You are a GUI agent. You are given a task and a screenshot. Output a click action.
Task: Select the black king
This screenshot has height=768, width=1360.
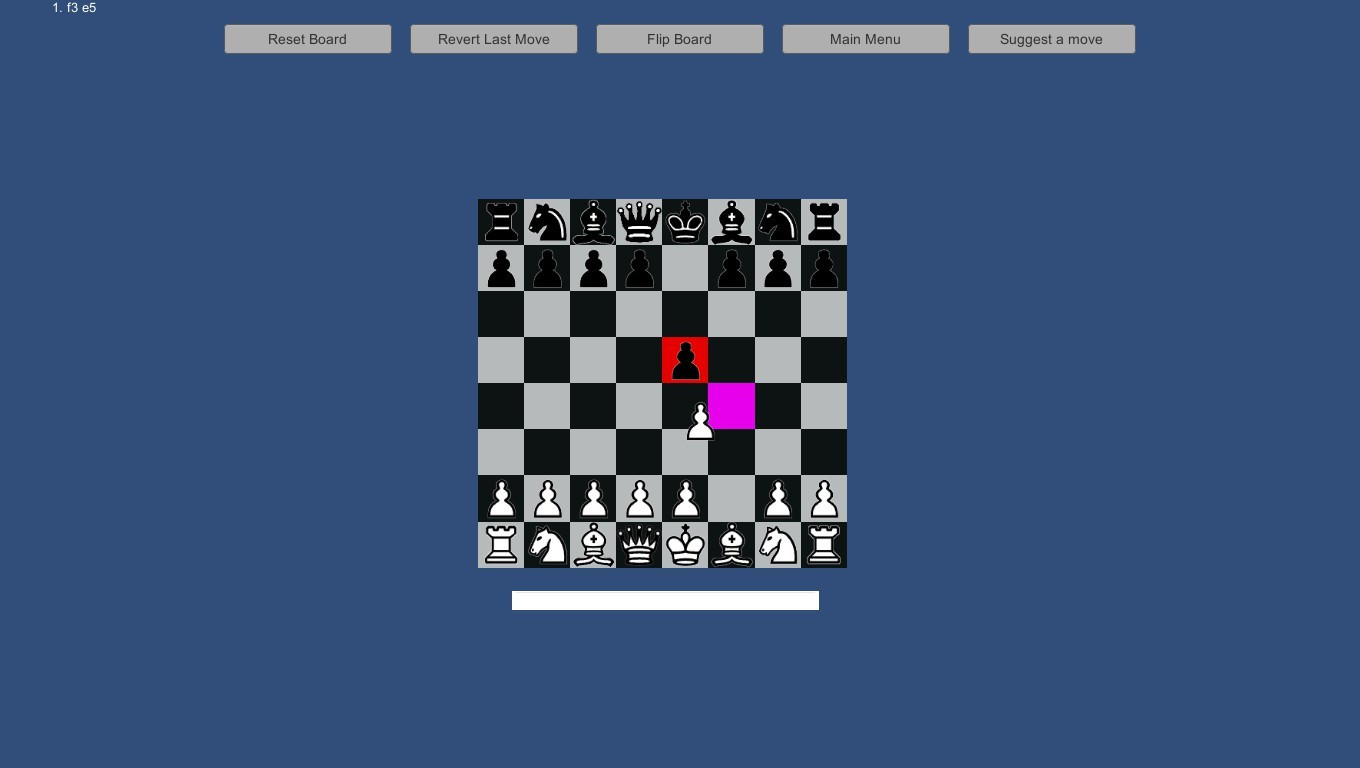click(x=685, y=222)
